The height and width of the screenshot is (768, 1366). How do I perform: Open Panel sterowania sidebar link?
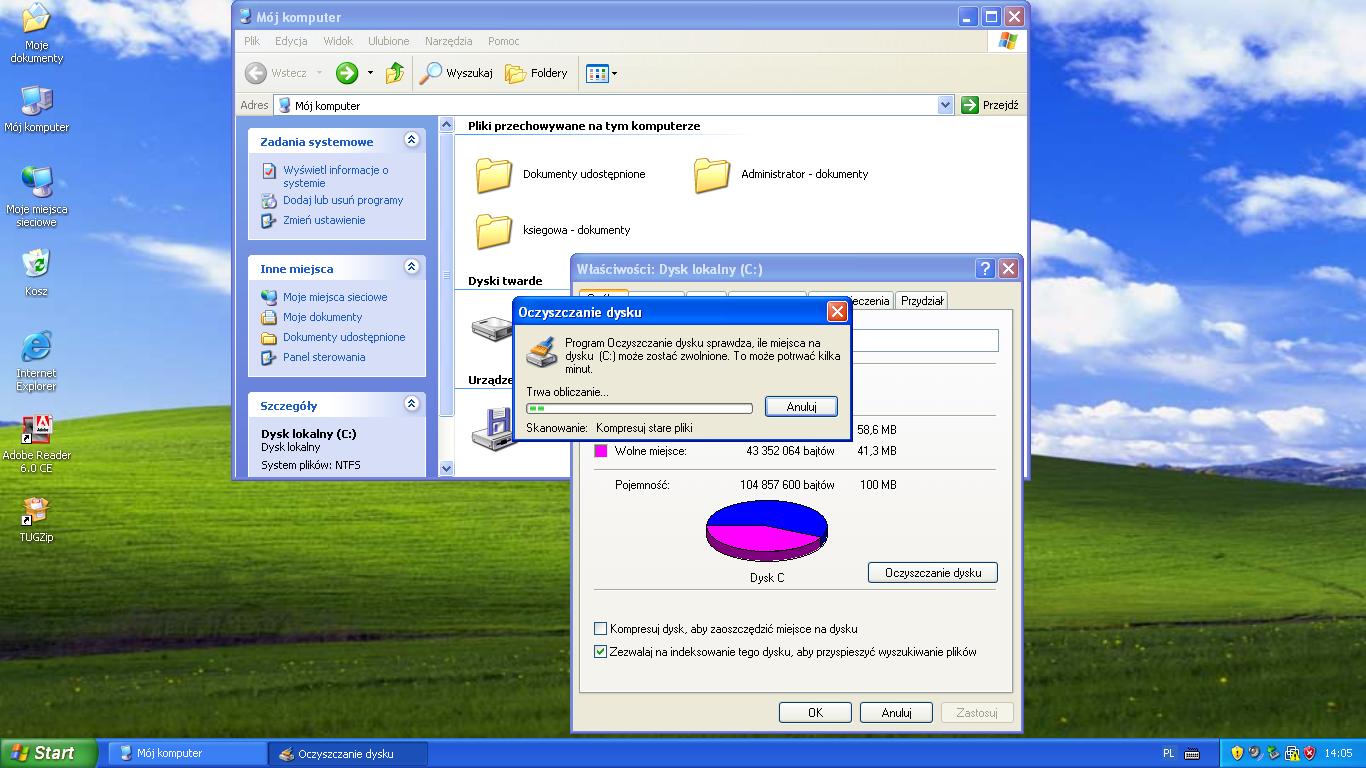pos(324,357)
